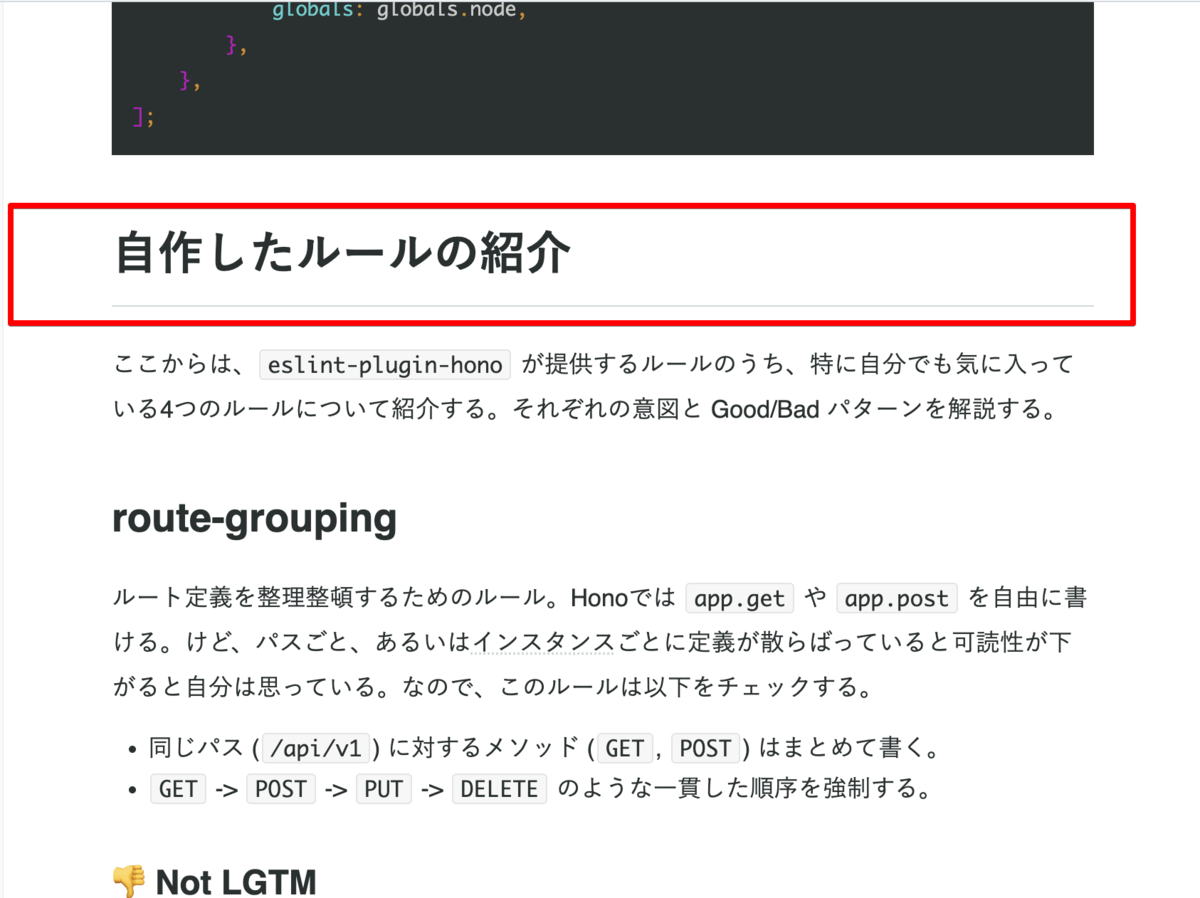Click the app.post inline code
Viewport: 1200px width, 898px height.
pos(897,599)
